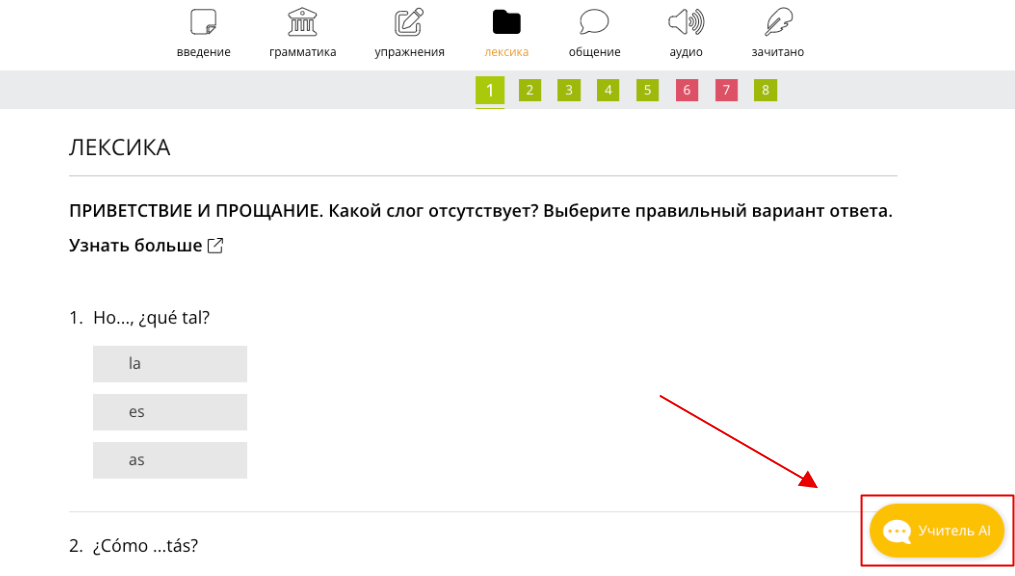The width and height of the screenshot is (1015, 576).
Task: Go to exercise page 4
Action: (x=608, y=90)
